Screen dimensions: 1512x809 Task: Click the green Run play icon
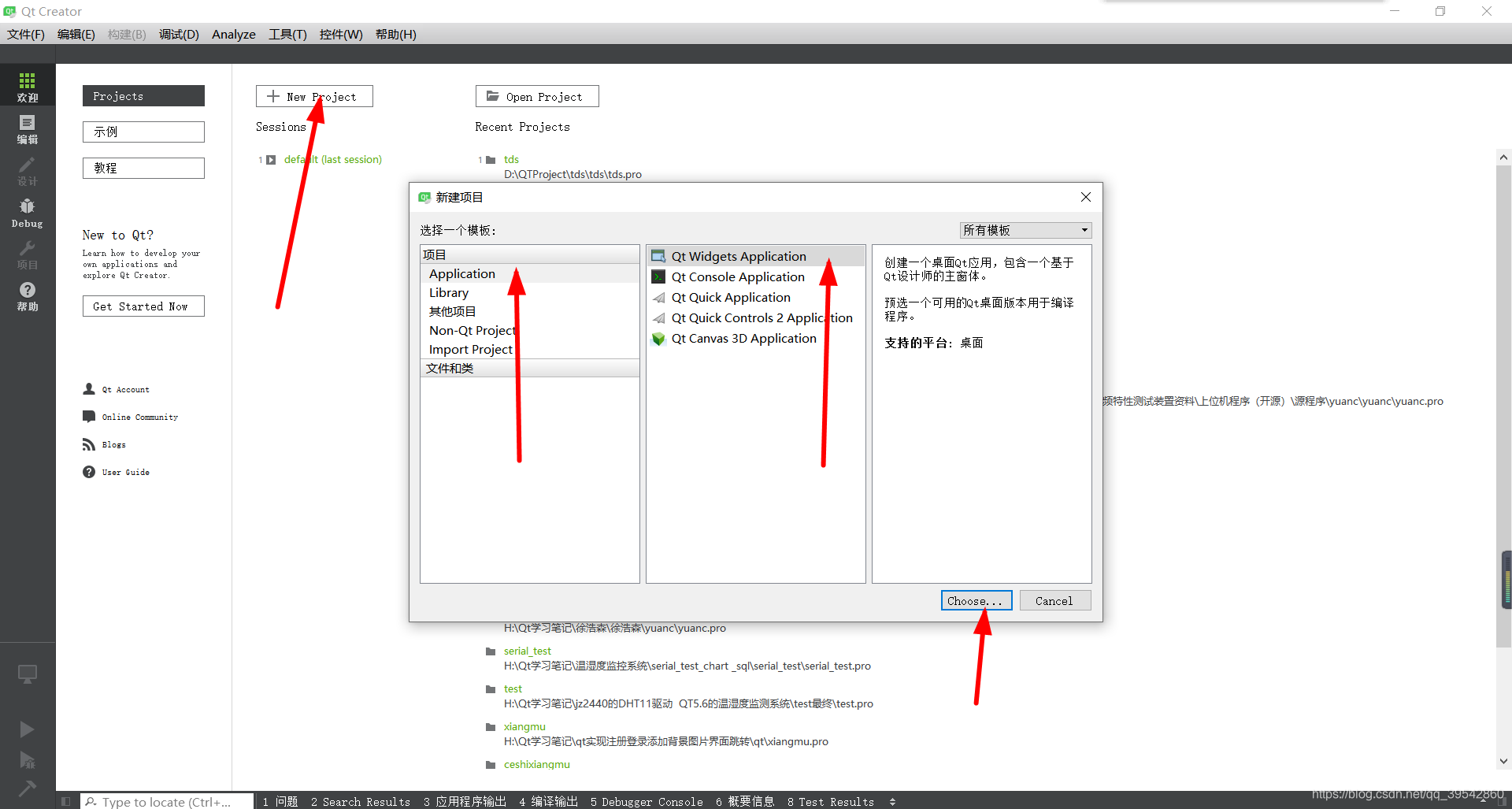[x=27, y=729]
